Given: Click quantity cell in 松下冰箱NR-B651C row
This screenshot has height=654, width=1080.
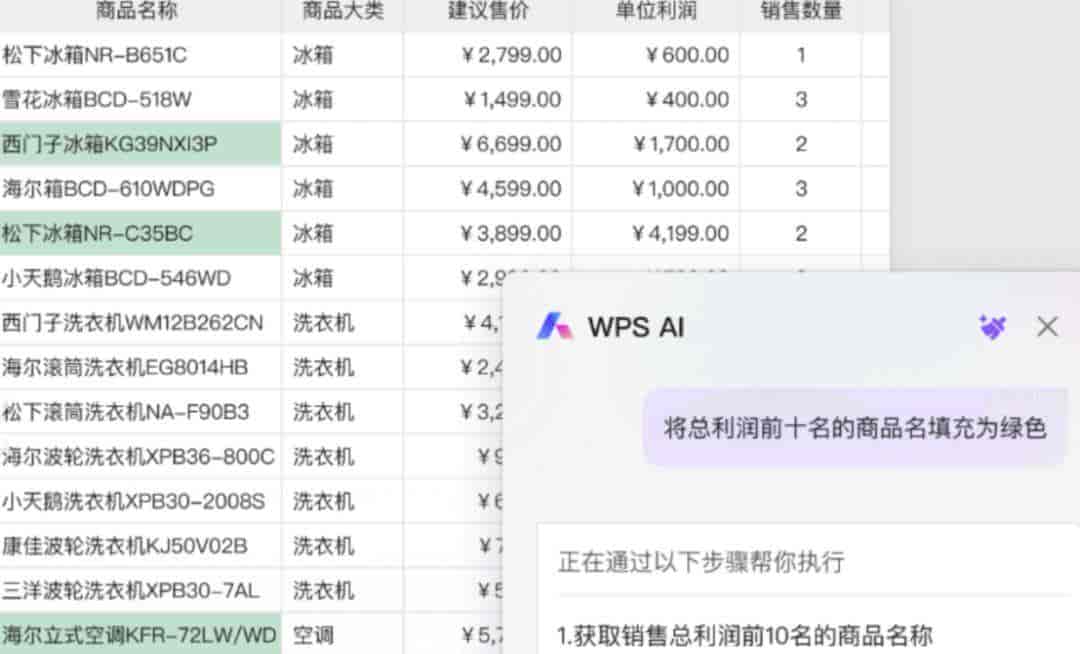Looking at the screenshot, I should click(x=800, y=55).
